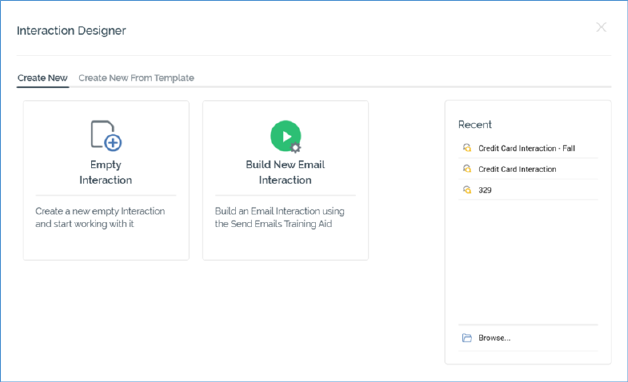Screen dimensions: 628x382
Task: Click the Browse... link
Action: (494, 338)
